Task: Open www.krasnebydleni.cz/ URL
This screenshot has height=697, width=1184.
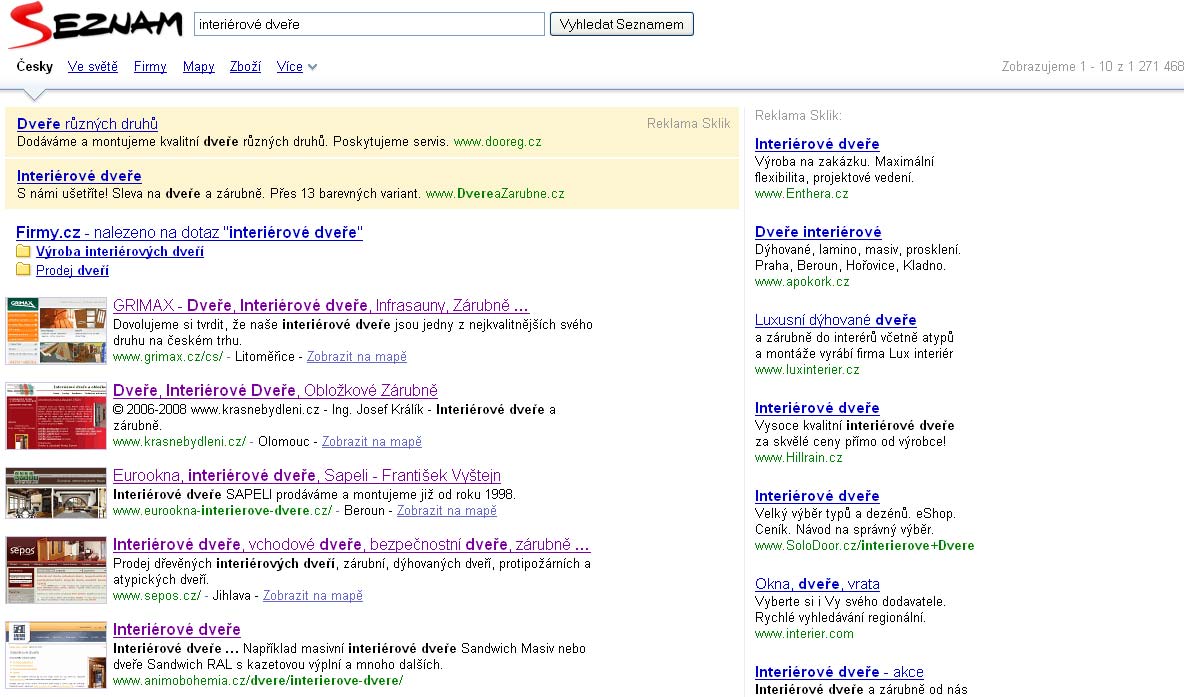Action: (x=180, y=442)
